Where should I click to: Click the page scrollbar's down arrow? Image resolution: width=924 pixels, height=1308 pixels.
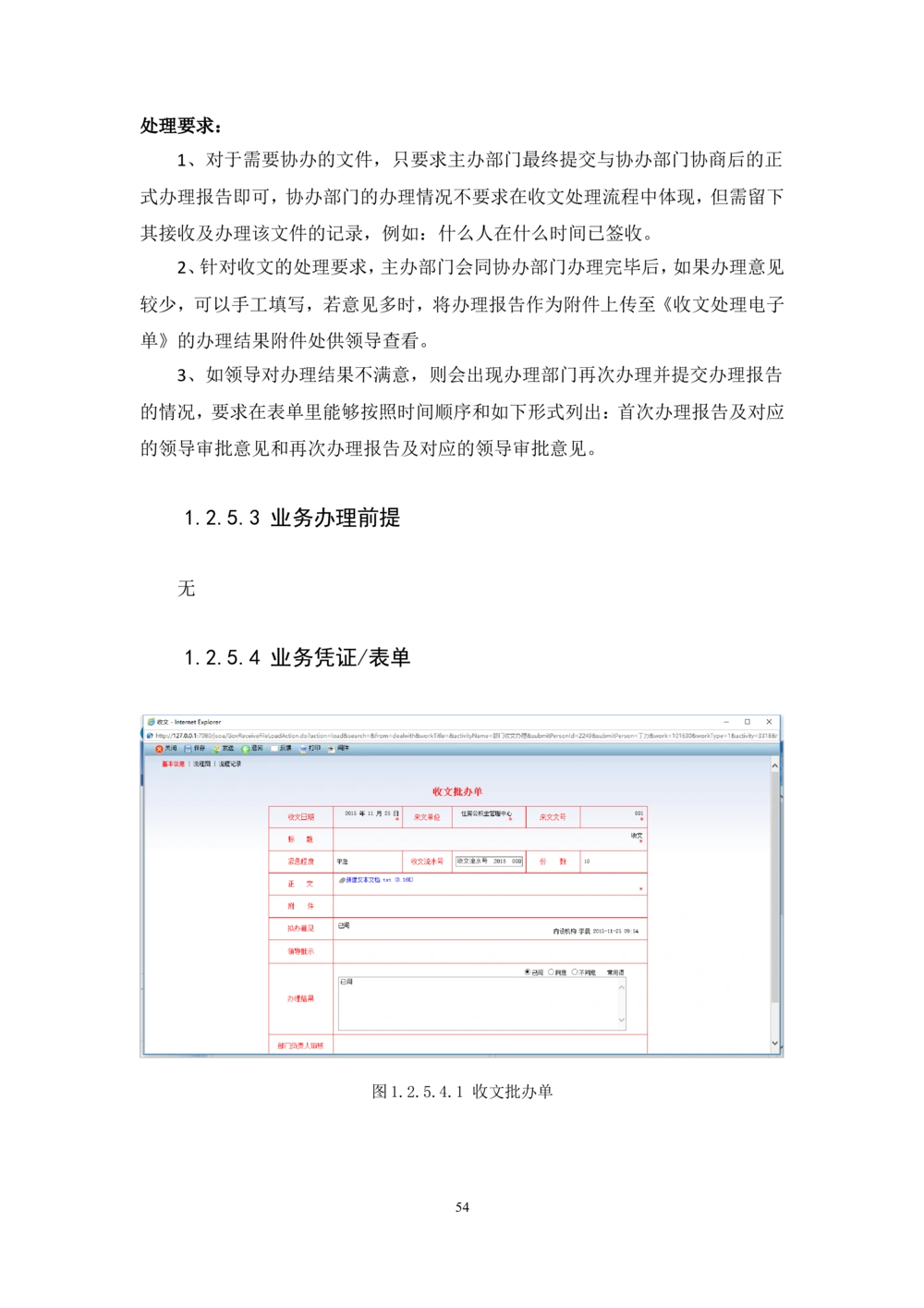click(x=774, y=1044)
